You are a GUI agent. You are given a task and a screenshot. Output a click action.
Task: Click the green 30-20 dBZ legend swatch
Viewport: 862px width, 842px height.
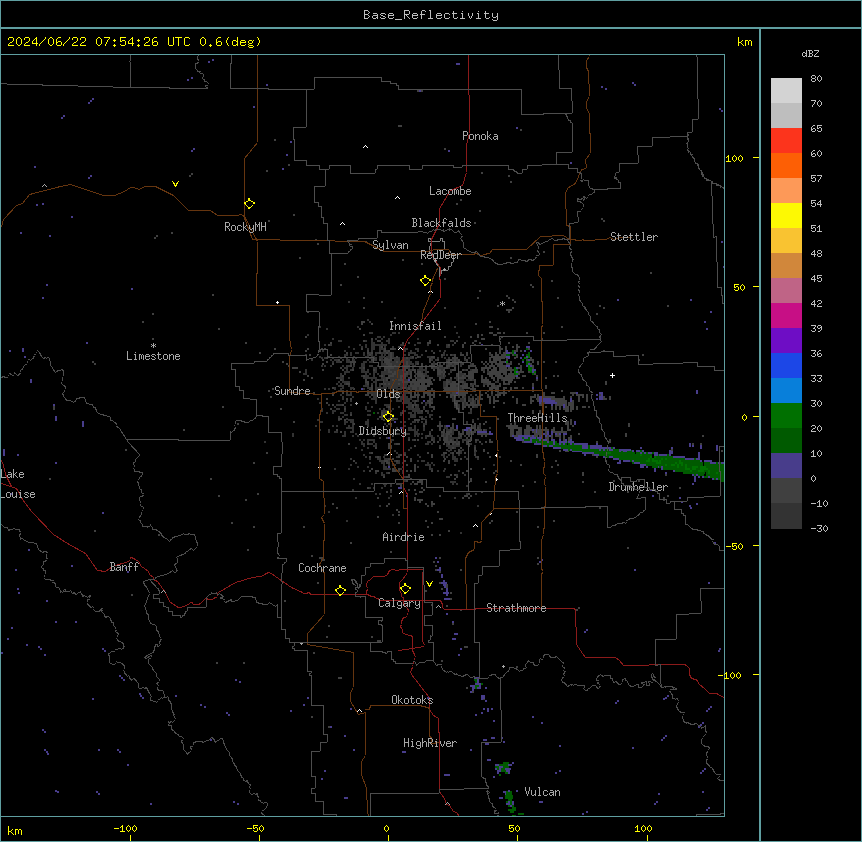pos(786,416)
